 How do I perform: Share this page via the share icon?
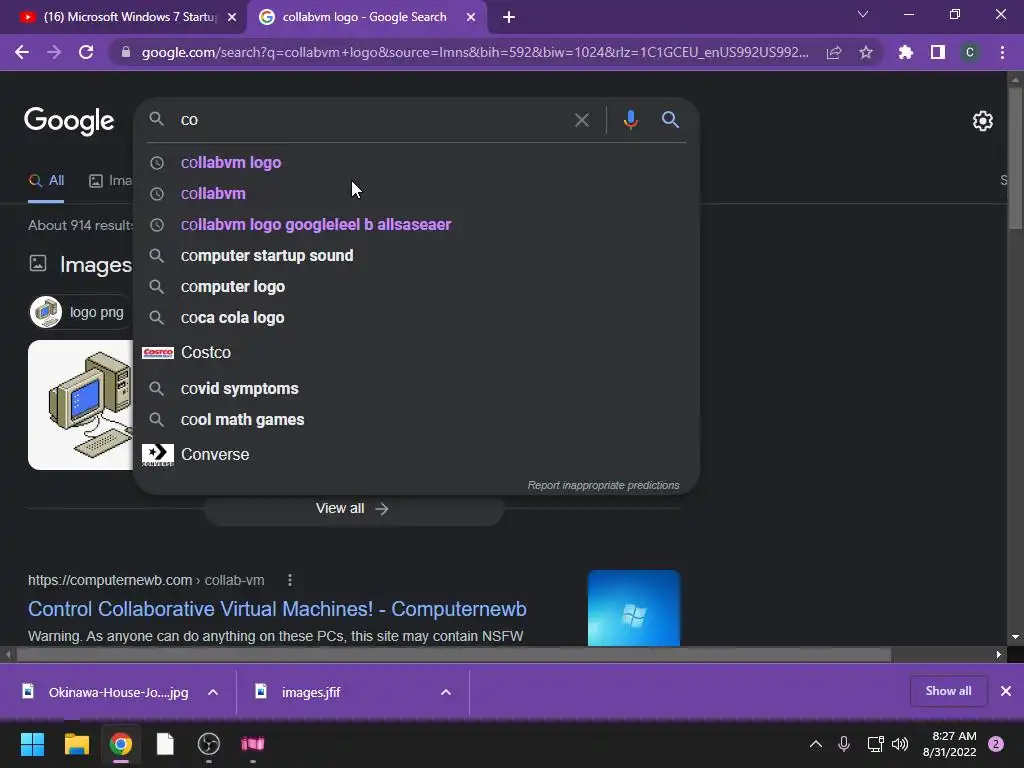(834, 52)
